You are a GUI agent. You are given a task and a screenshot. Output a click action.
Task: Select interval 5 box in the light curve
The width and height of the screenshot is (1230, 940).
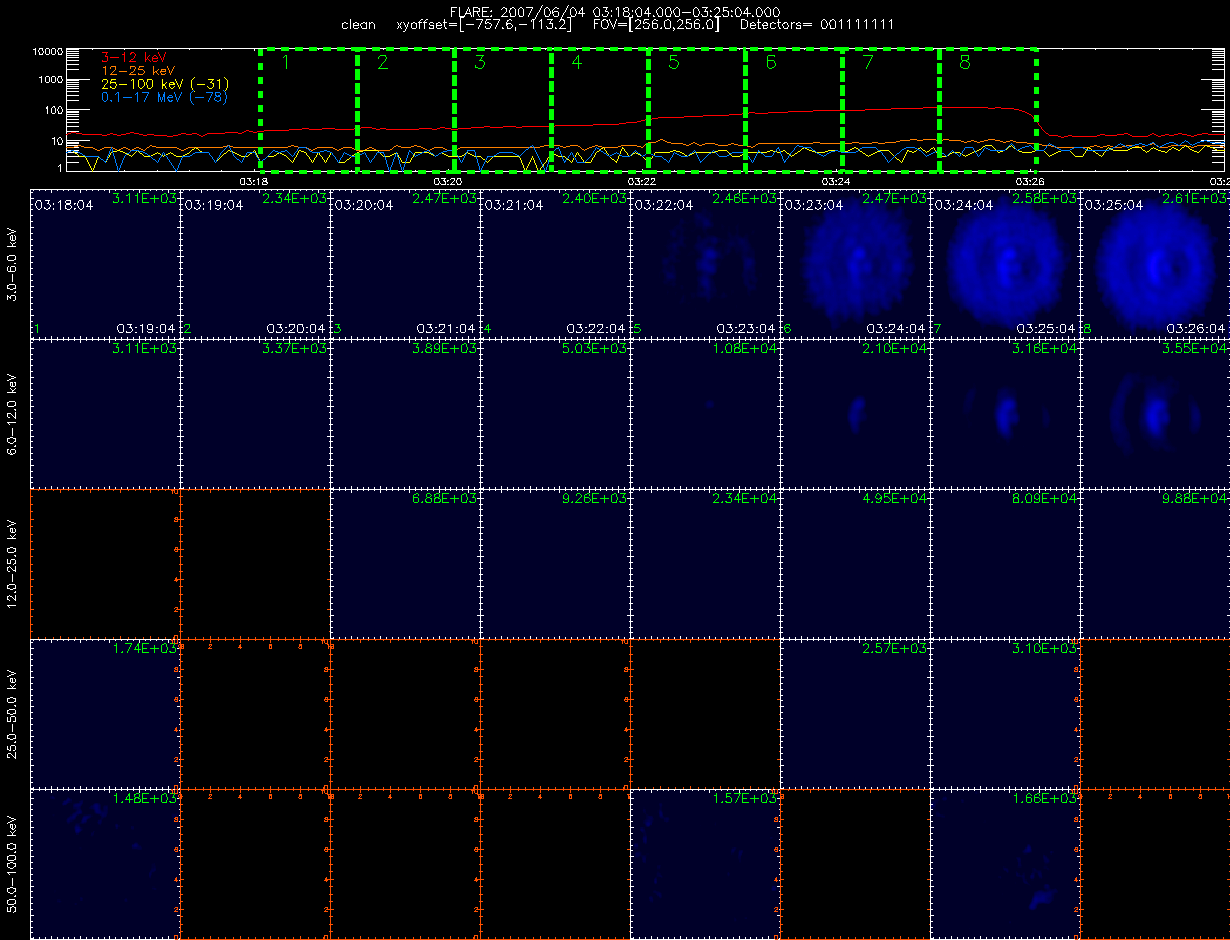696,108
